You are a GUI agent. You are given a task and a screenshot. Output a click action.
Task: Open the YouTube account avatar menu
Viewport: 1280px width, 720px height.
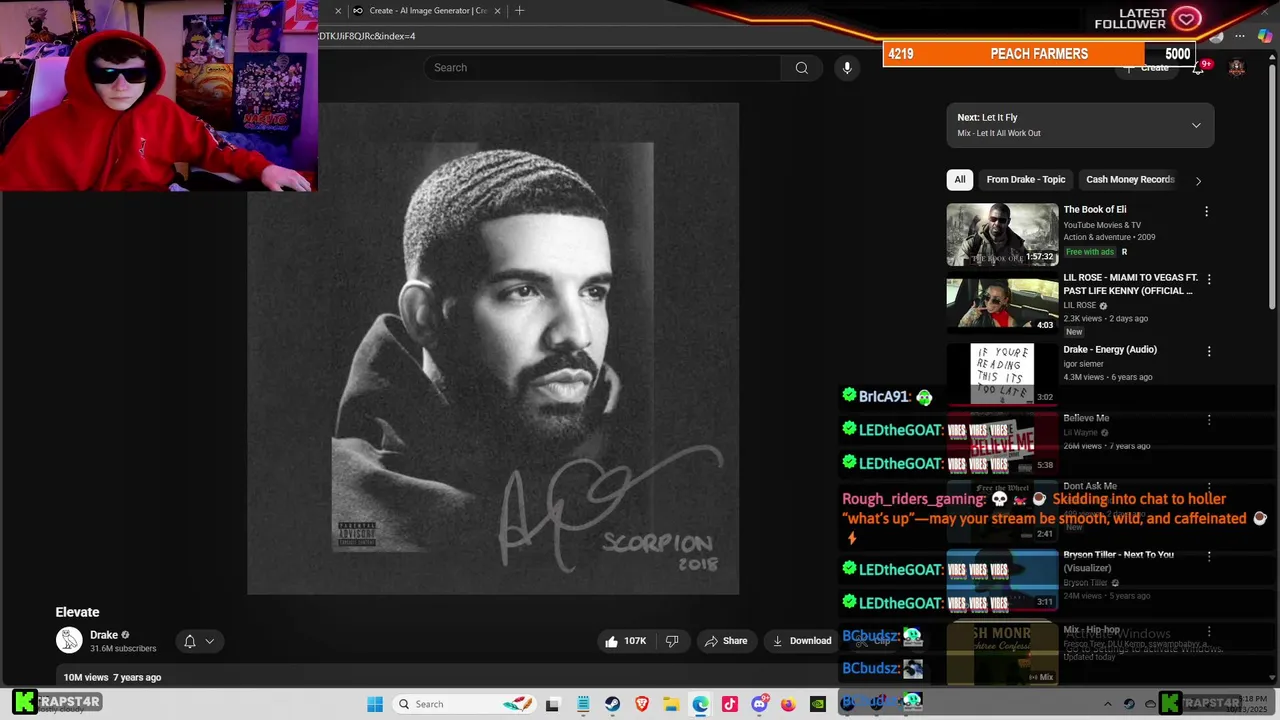pos(1237,68)
